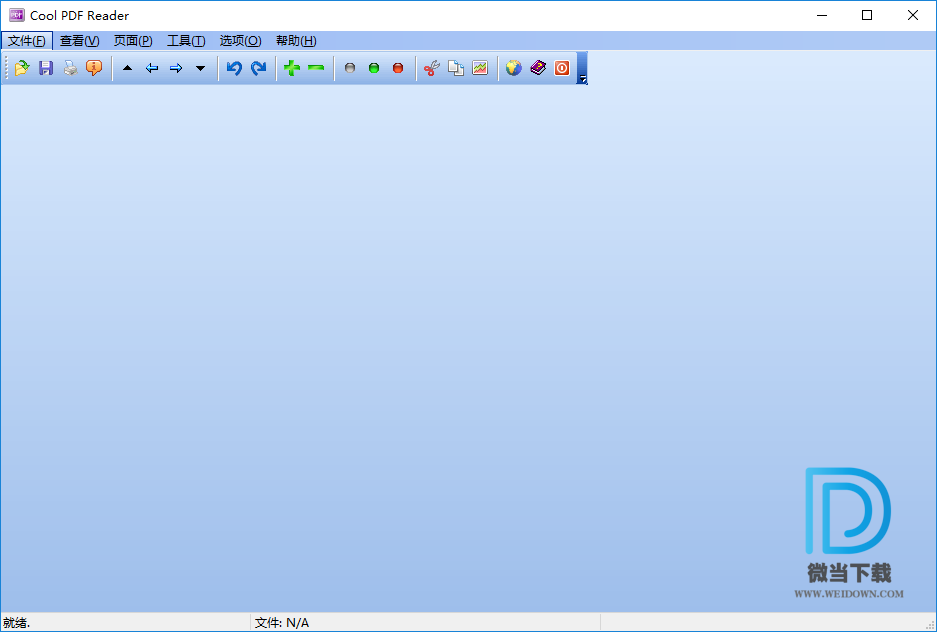The height and width of the screenshot is (632, 937).
Task: Jump to last page with down triangle
Action: [x=200, y=68]
